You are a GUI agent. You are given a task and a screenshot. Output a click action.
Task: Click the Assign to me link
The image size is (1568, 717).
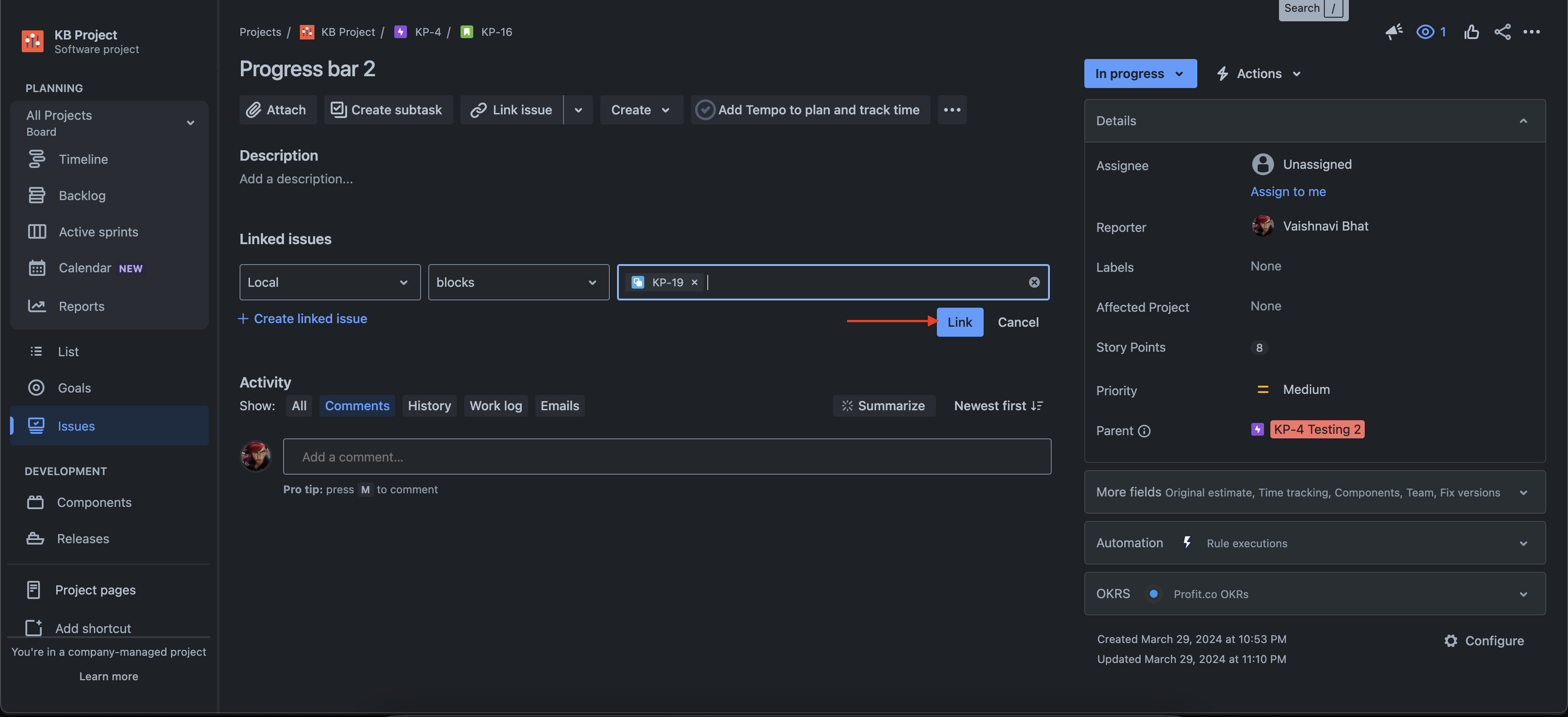click(1288, 192)
